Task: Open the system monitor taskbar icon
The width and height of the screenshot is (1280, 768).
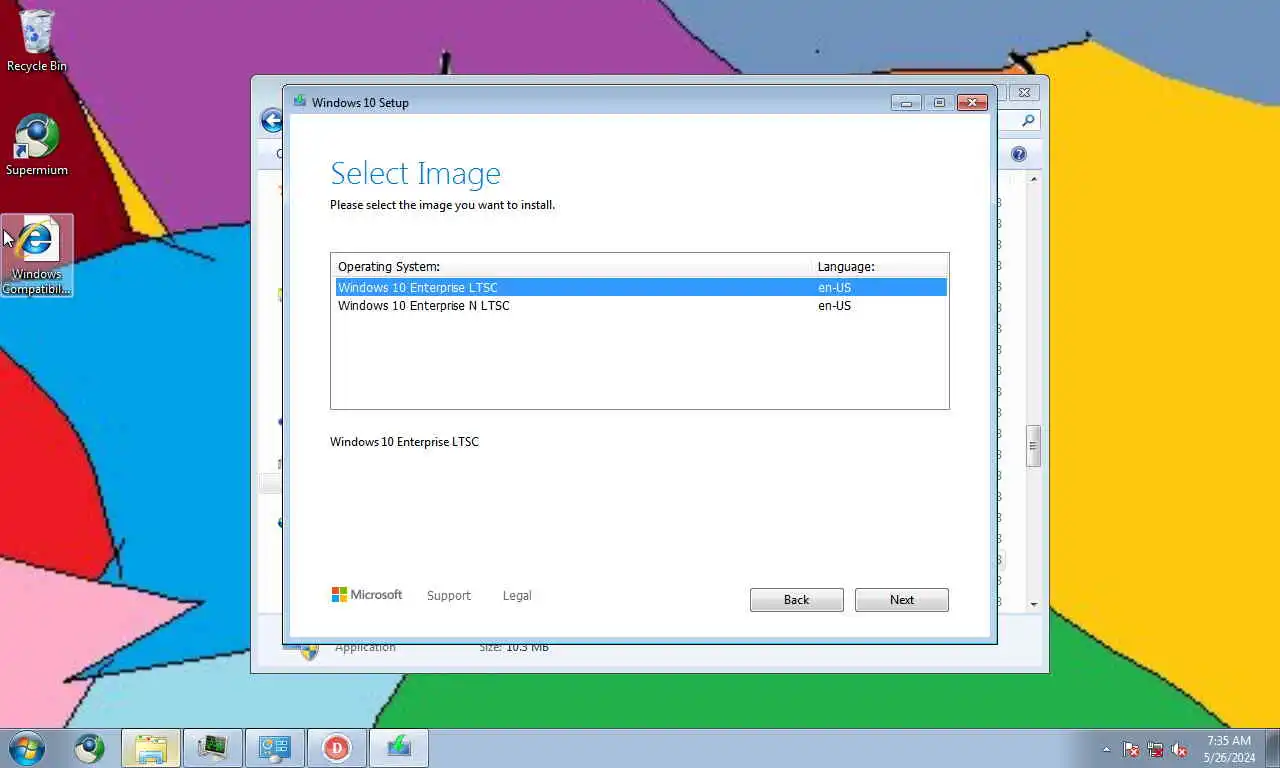Action: point(212,748)
